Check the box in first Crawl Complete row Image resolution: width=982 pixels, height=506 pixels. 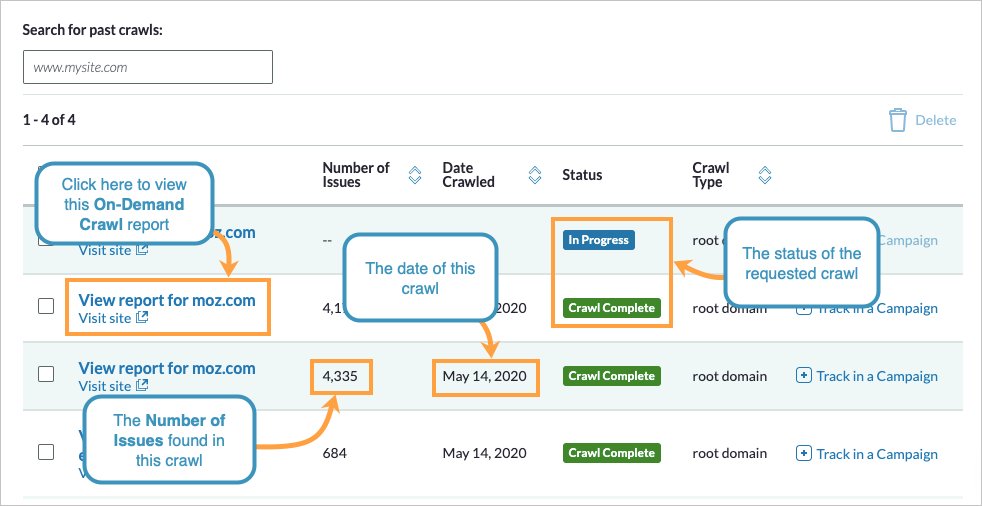point(46,307)
